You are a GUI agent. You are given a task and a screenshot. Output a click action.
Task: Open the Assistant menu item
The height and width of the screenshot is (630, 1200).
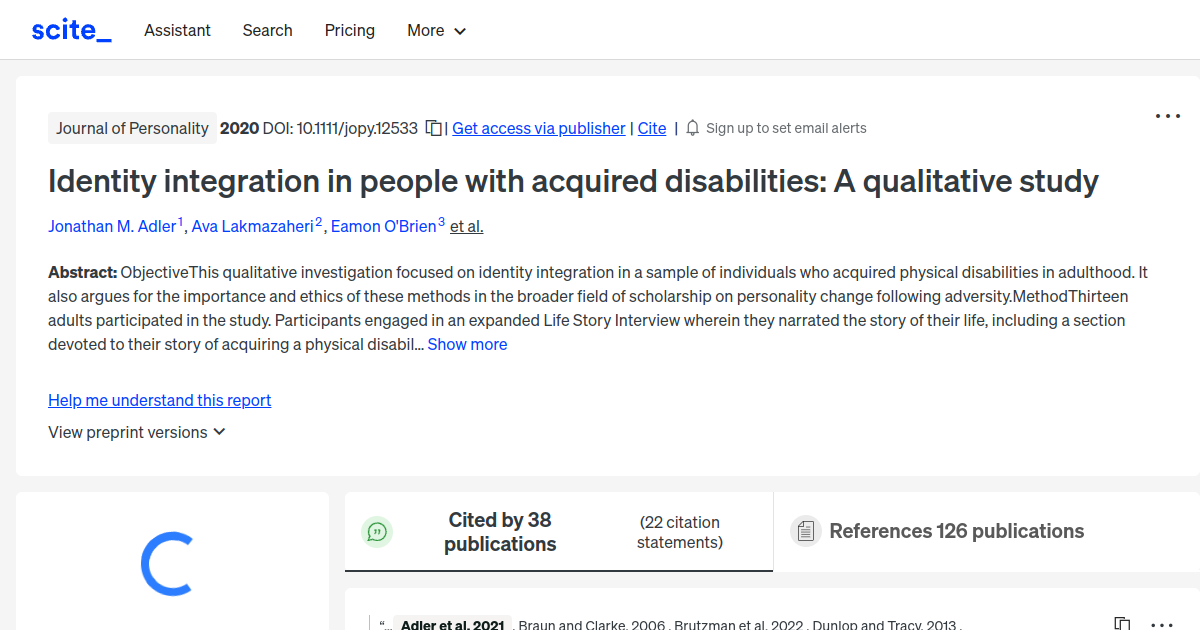click(177, 30)
